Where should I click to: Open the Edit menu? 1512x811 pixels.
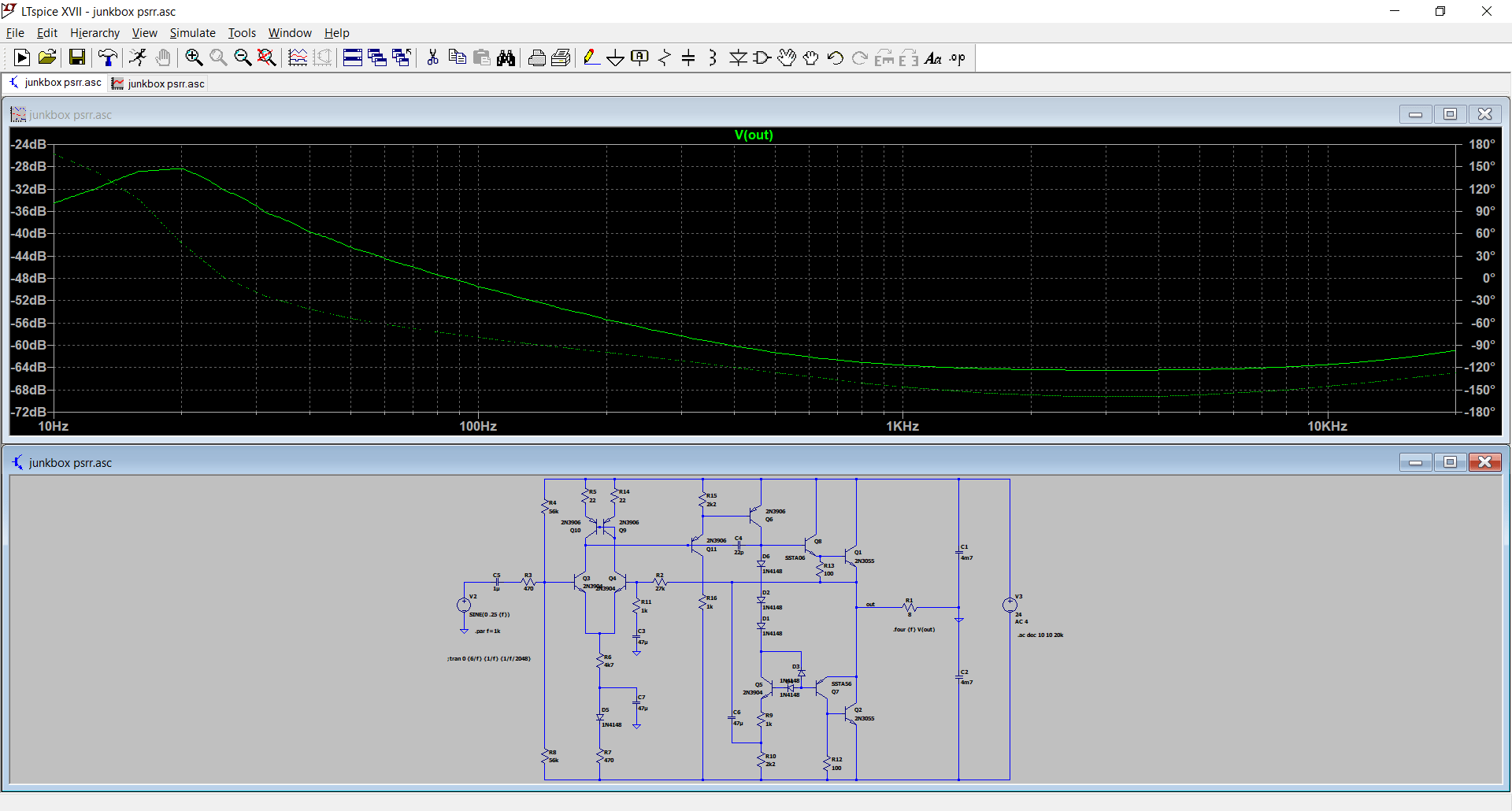click(x=47, y=32)
